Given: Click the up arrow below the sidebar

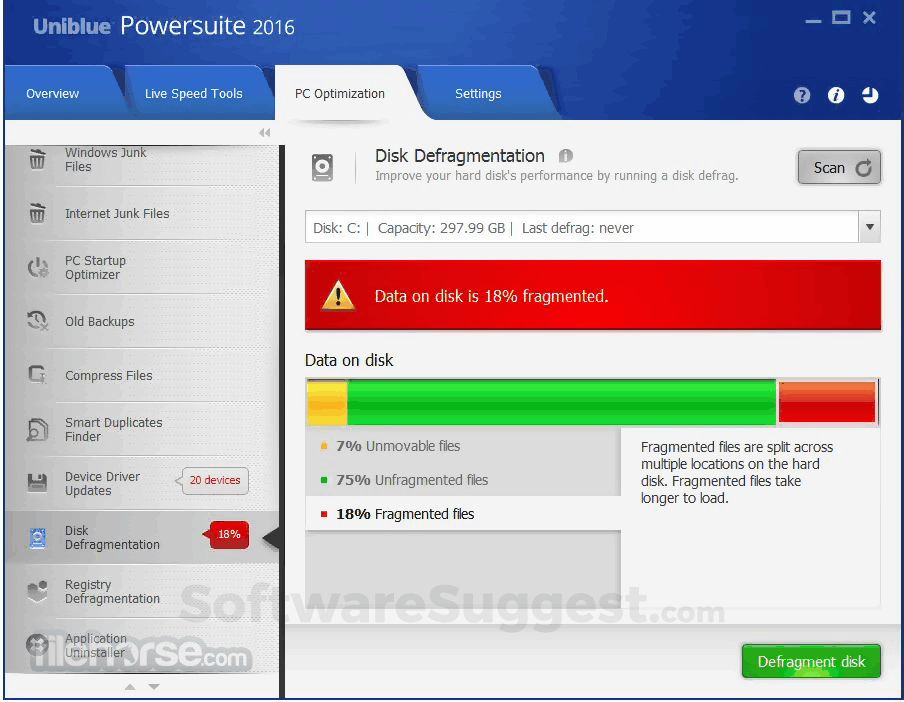Looking at the screenshot, I should 130,687.
